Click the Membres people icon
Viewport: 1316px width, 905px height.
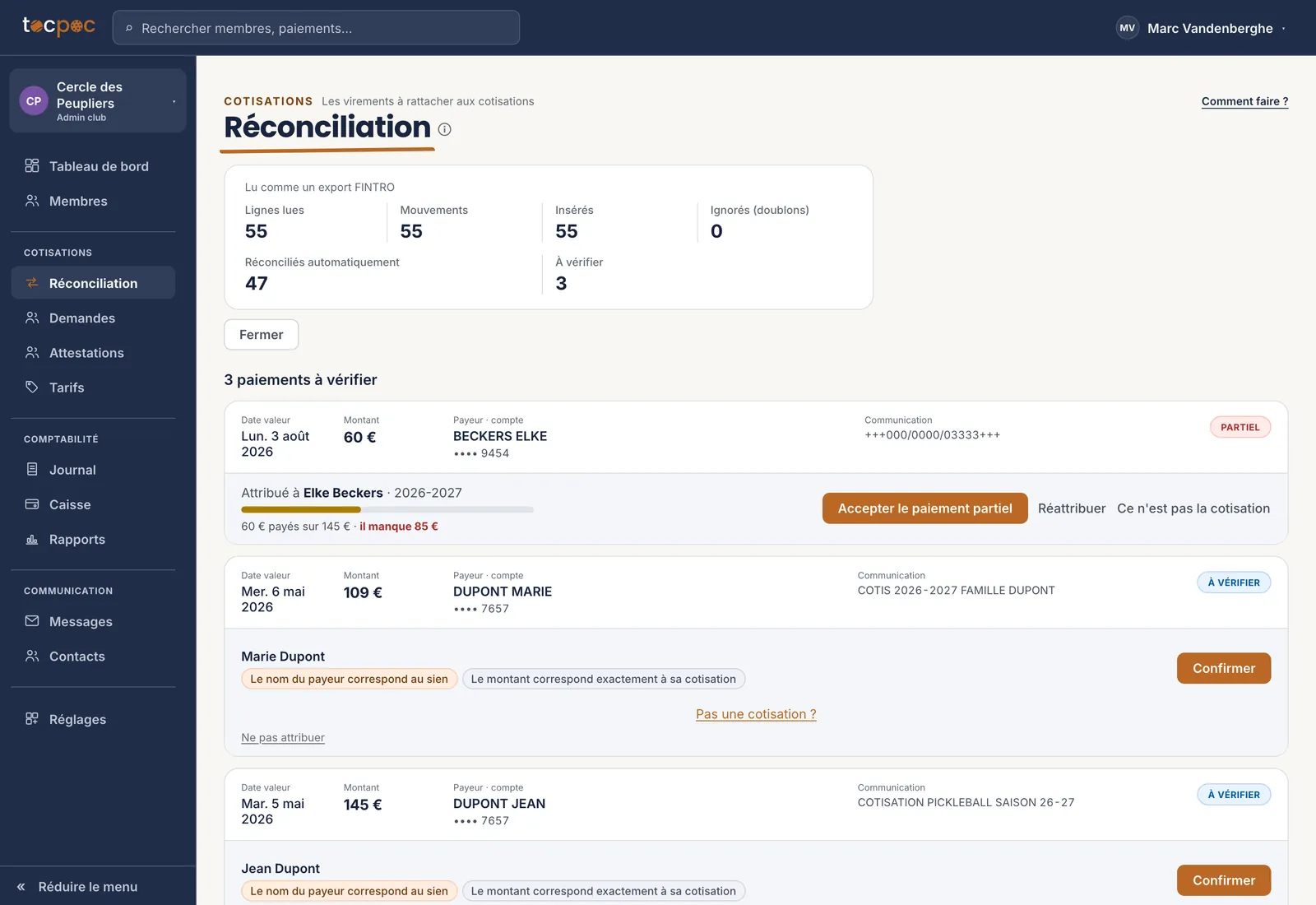point(32,201)
